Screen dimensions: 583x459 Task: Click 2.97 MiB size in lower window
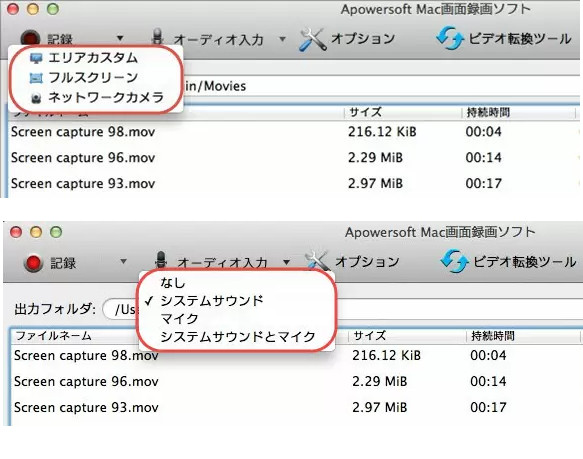click(x=380, y=407)
